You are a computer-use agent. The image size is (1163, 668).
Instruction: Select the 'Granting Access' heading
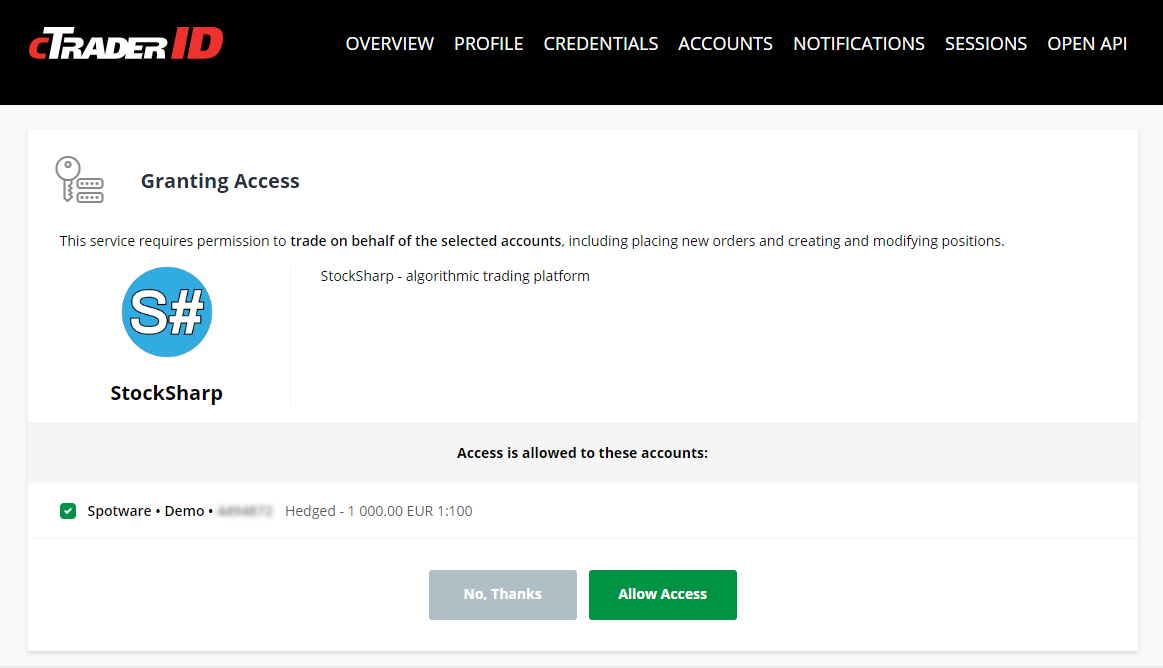220,181
